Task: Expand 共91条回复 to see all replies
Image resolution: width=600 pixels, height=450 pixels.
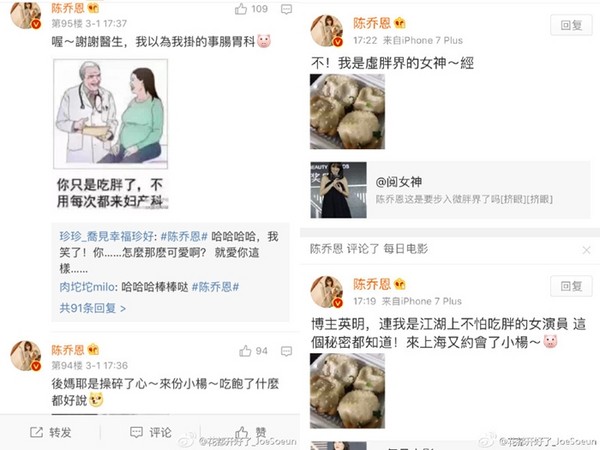Action: [93, 308]
